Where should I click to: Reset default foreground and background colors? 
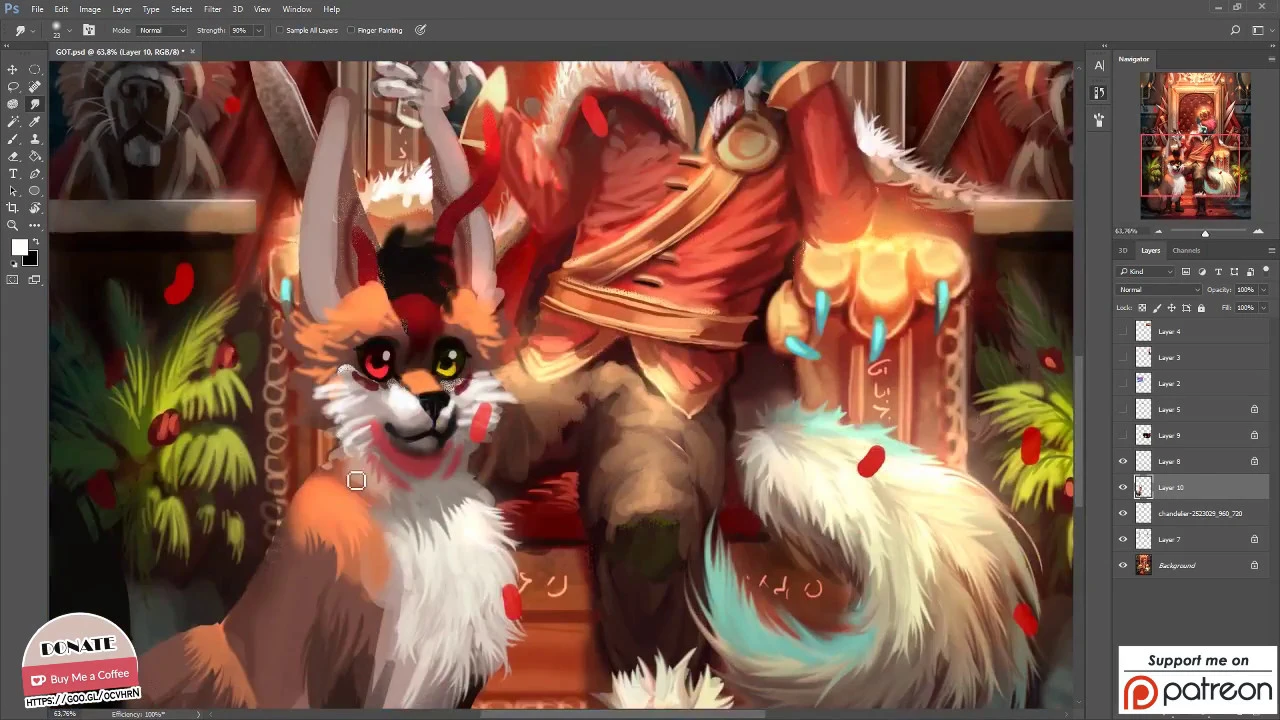[x=14, y=264]
